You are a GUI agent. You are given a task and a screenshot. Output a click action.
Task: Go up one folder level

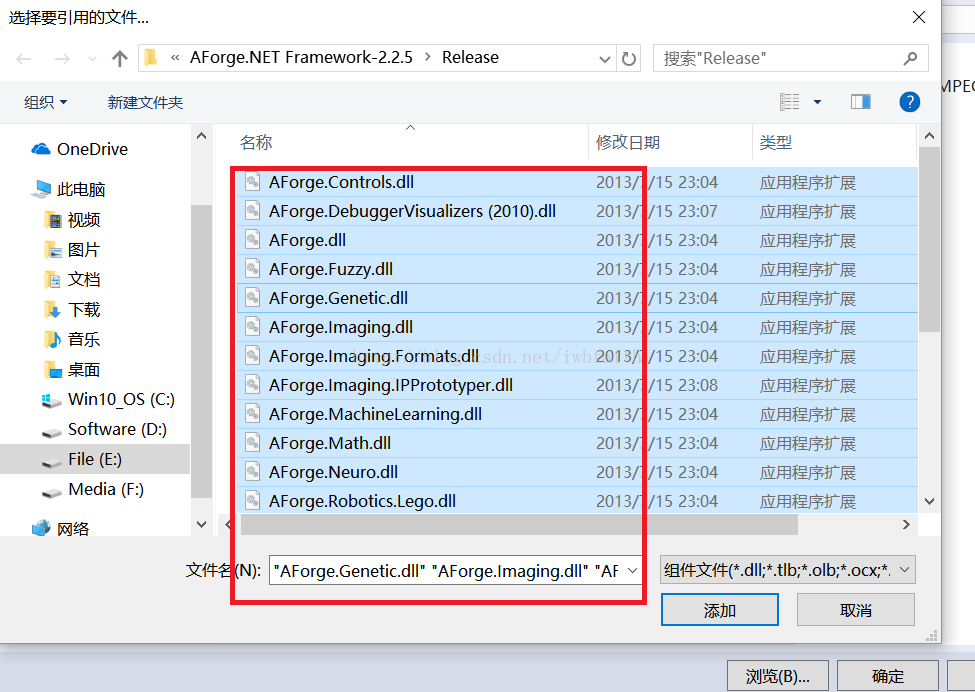119,58
